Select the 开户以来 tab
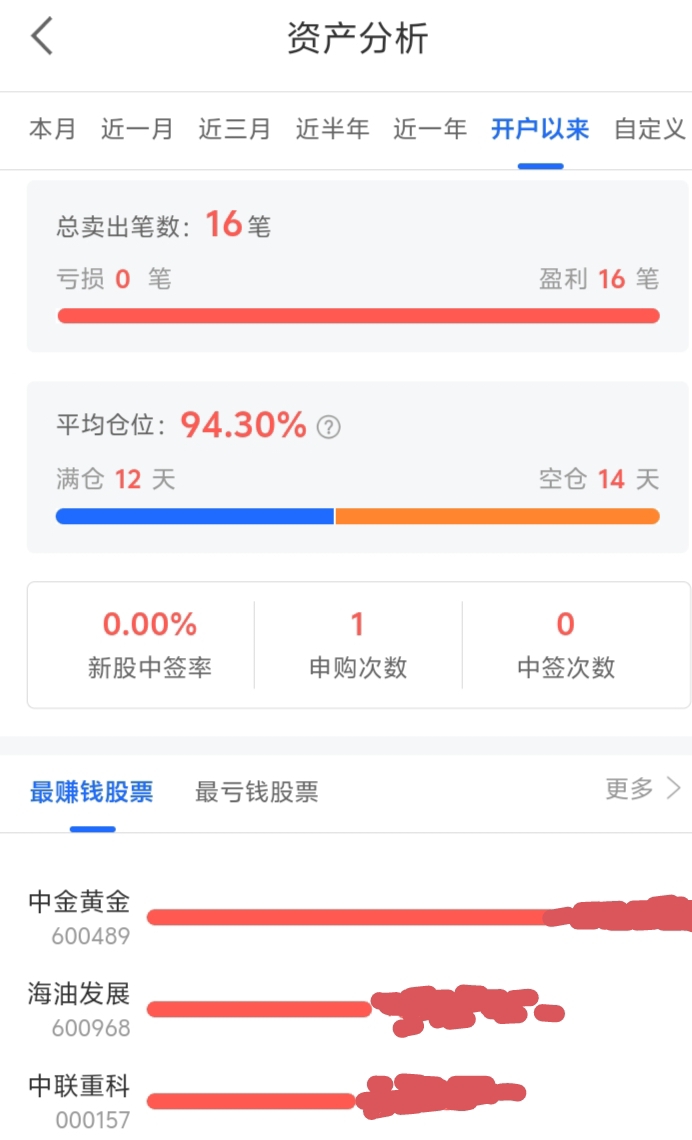692x1140 pixels. pos(540,129)
